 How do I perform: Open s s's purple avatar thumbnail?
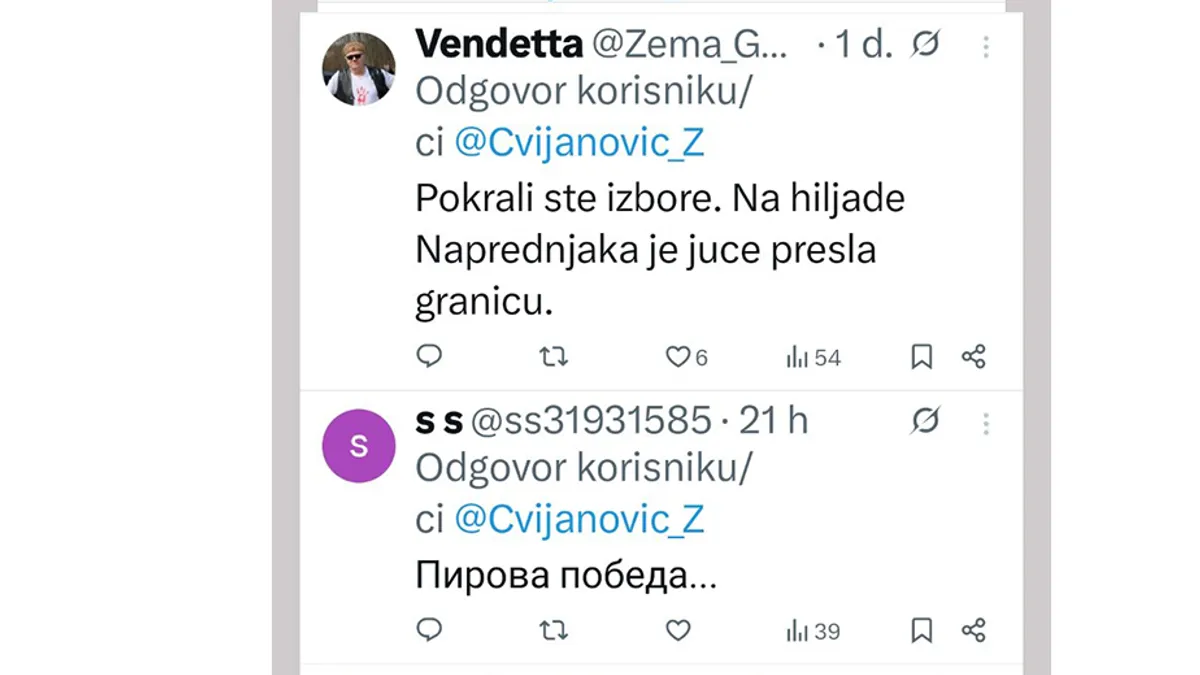(x=359, y=446)
